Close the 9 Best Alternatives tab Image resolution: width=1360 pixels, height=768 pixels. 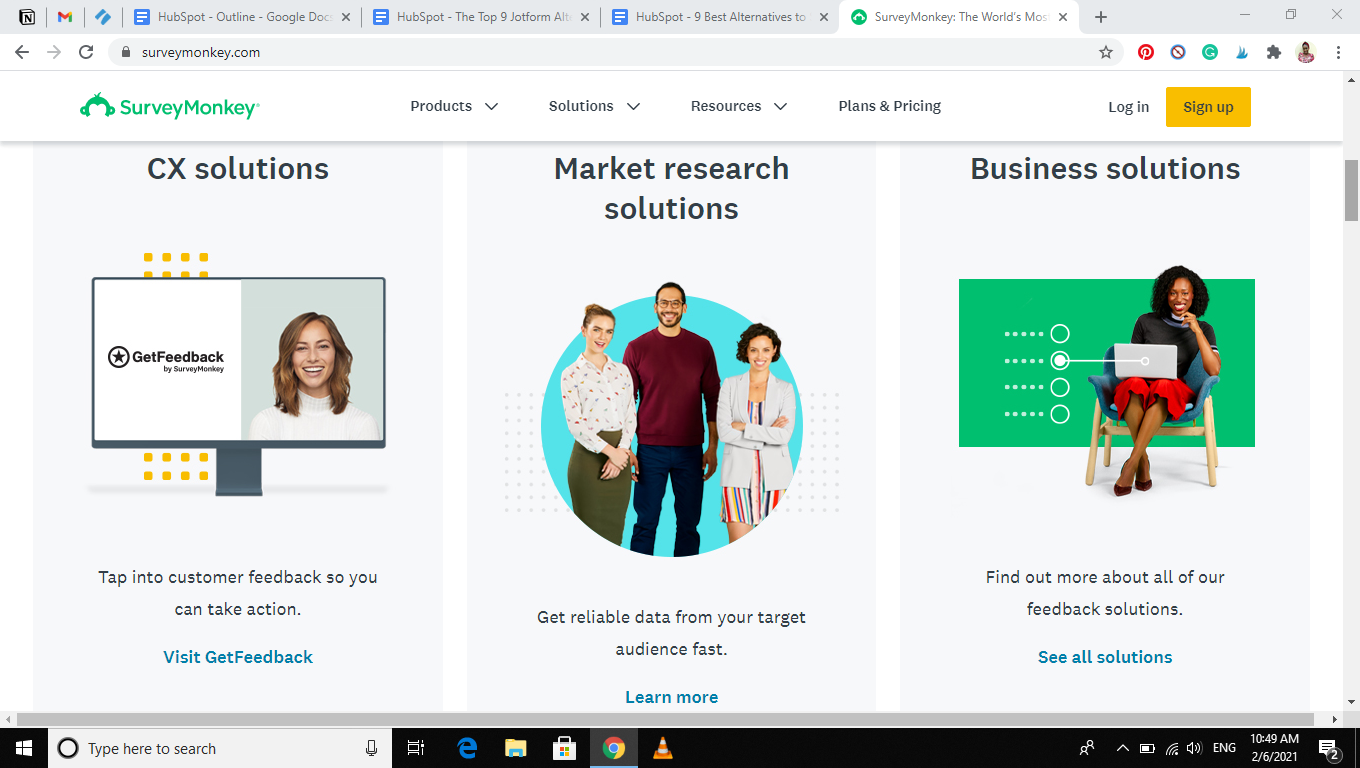(824, 17)
